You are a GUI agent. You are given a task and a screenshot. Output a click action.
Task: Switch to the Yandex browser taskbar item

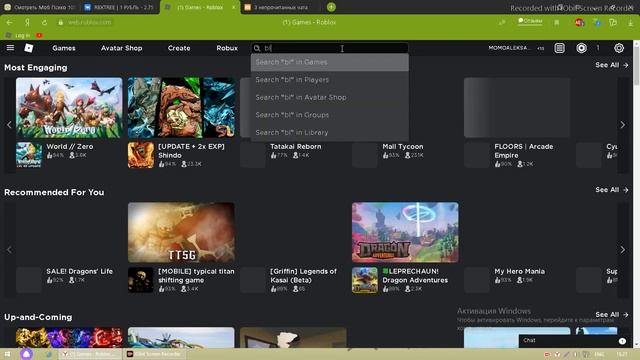90,354
